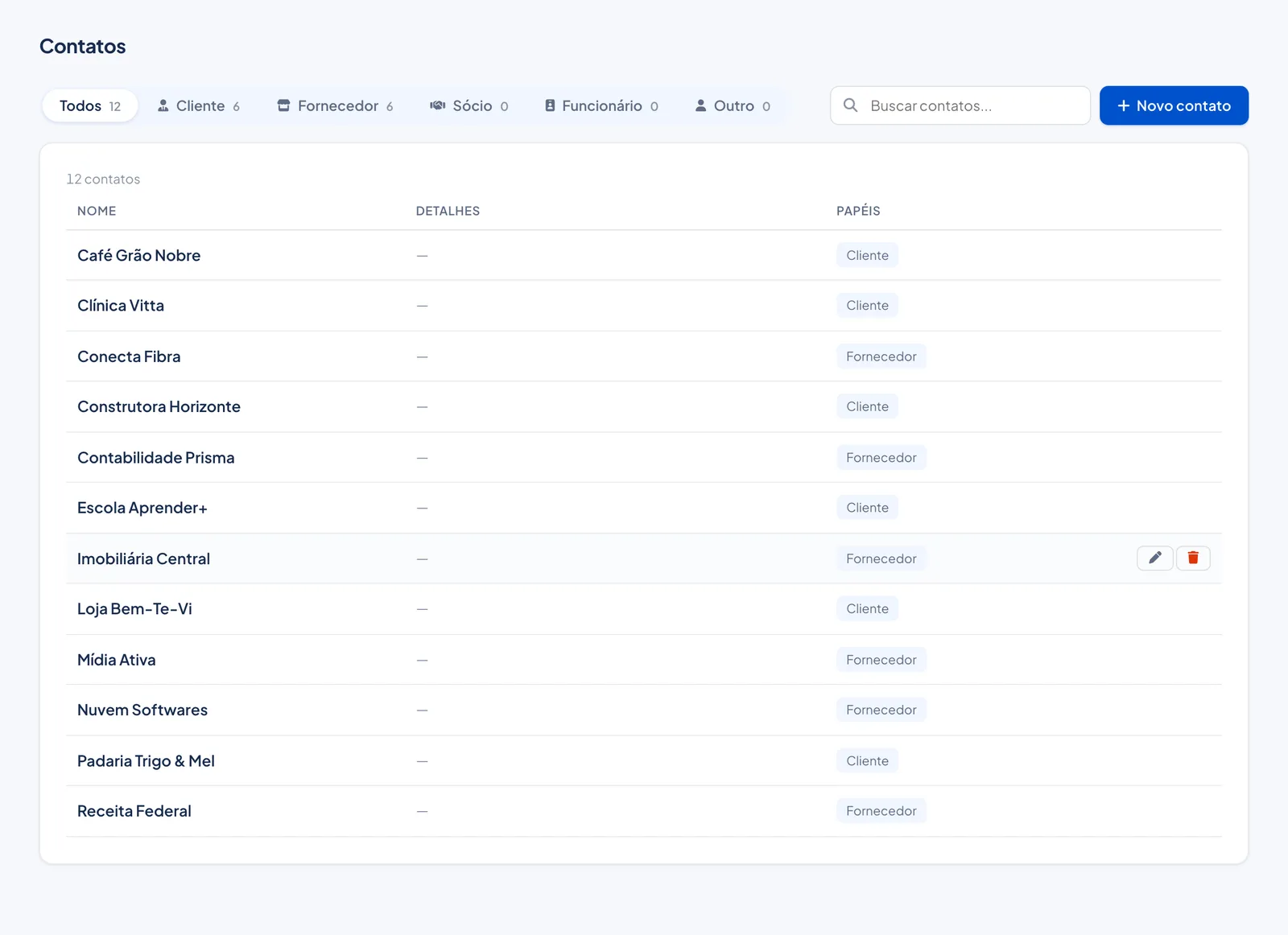Open the Receita Federal contact
This screenshot has width=1288, height=935.
click(x=134, y=811)
